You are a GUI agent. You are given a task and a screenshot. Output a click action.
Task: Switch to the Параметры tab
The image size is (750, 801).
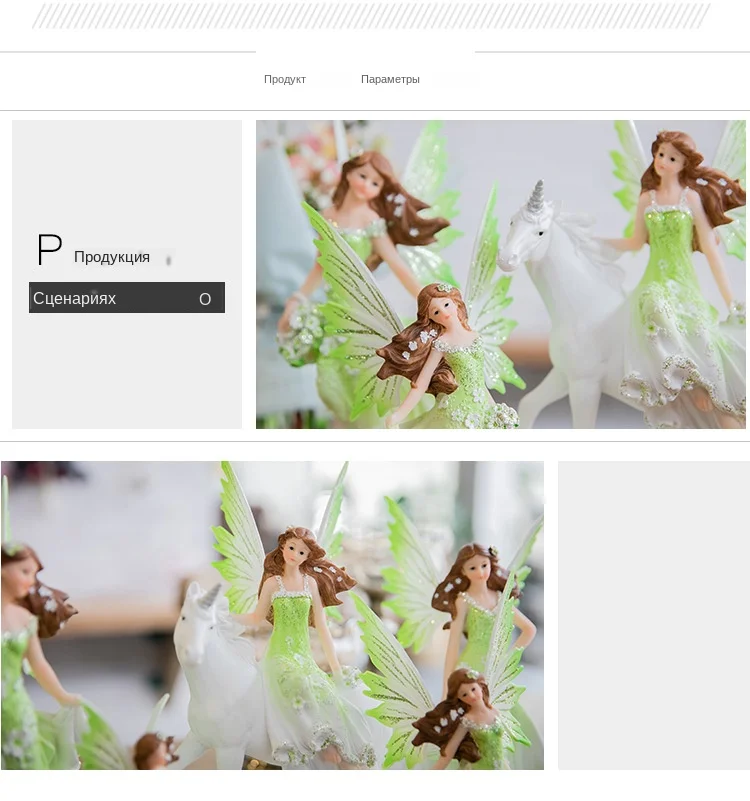390,79
